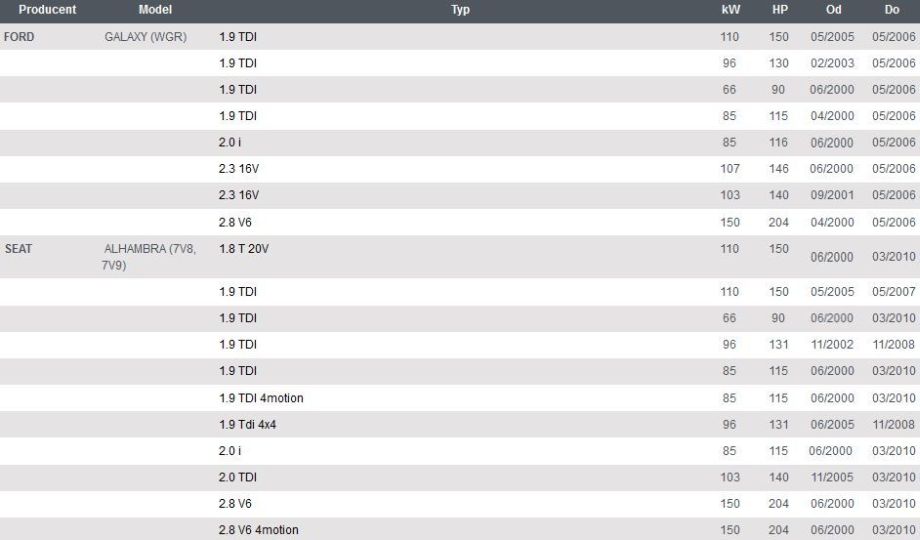Select the Ford 2.8 V6 row

(460, 222)
